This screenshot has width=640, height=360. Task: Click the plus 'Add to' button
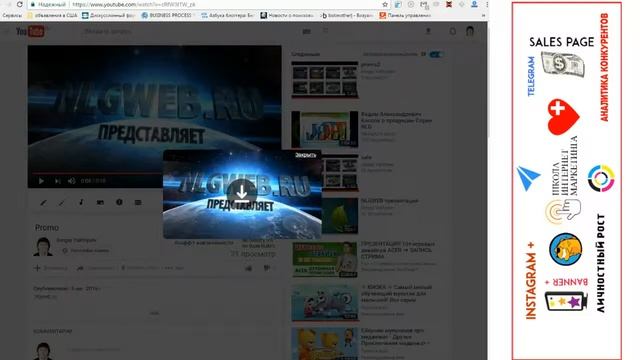[51, 268]
